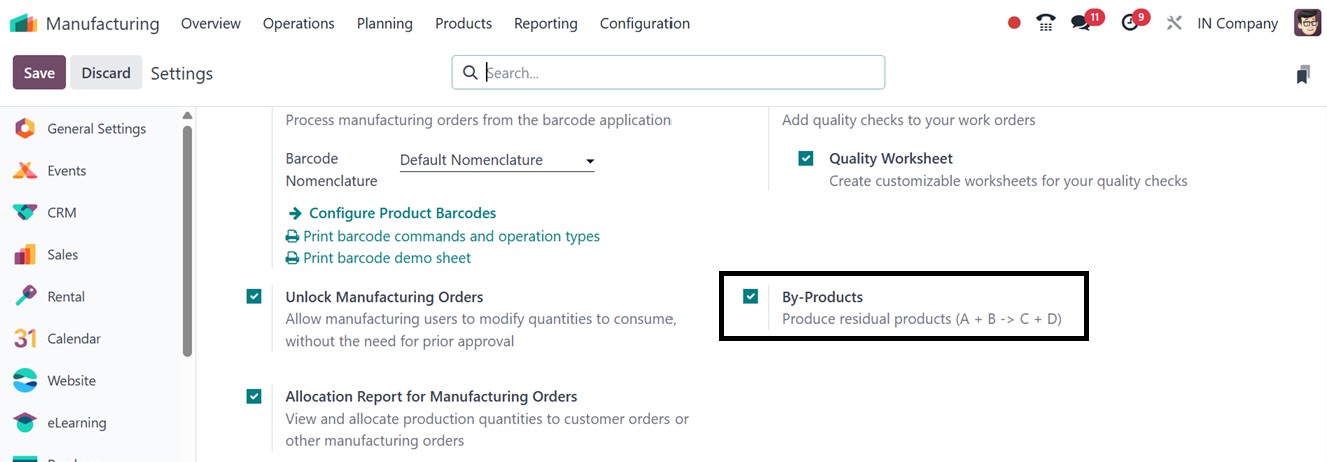Click the user avatar in top bar
The width and height of the screenshot is (1327, 462).
click(1307, 23)
